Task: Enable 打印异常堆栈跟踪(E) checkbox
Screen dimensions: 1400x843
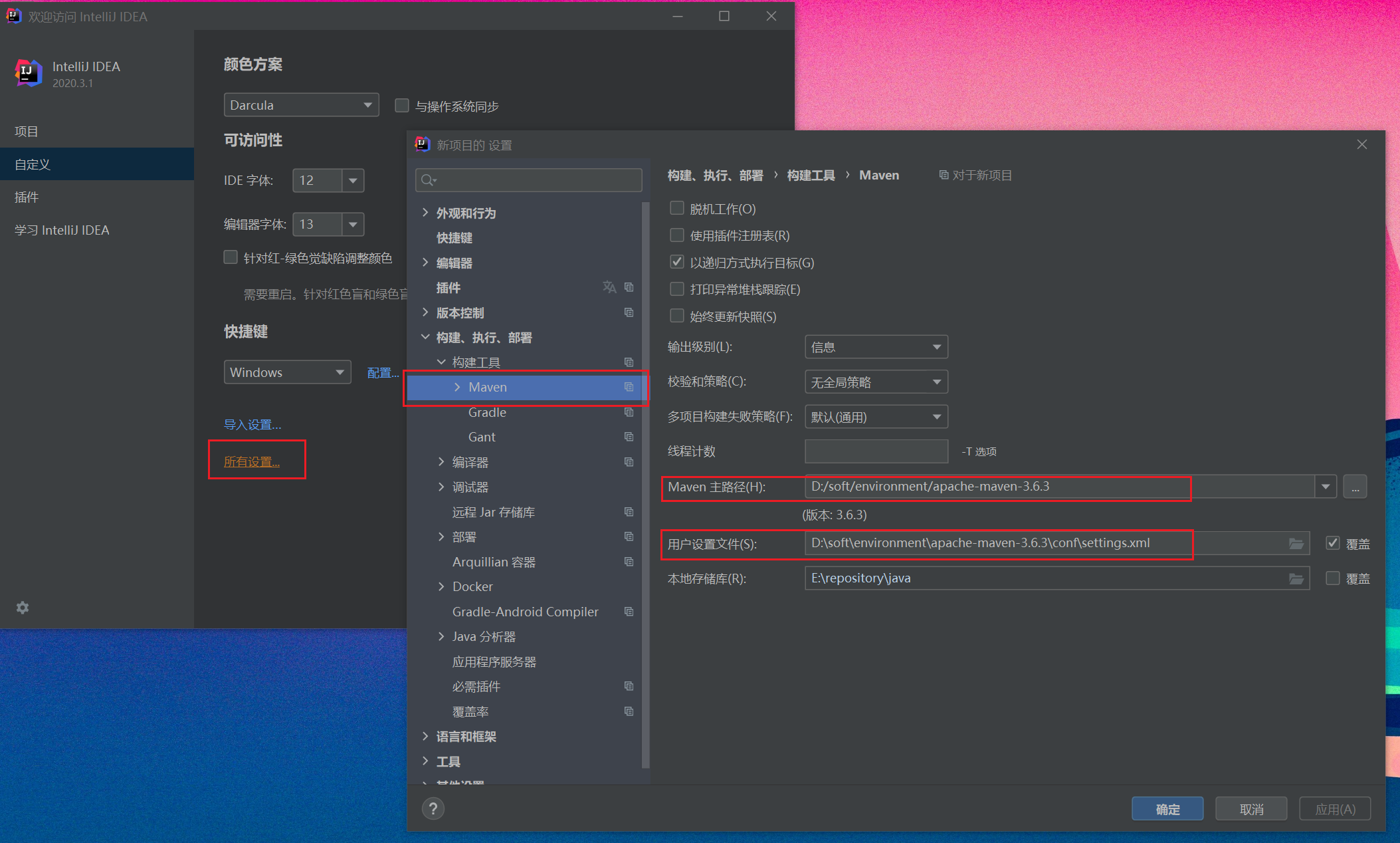Action: coord(676,289)
